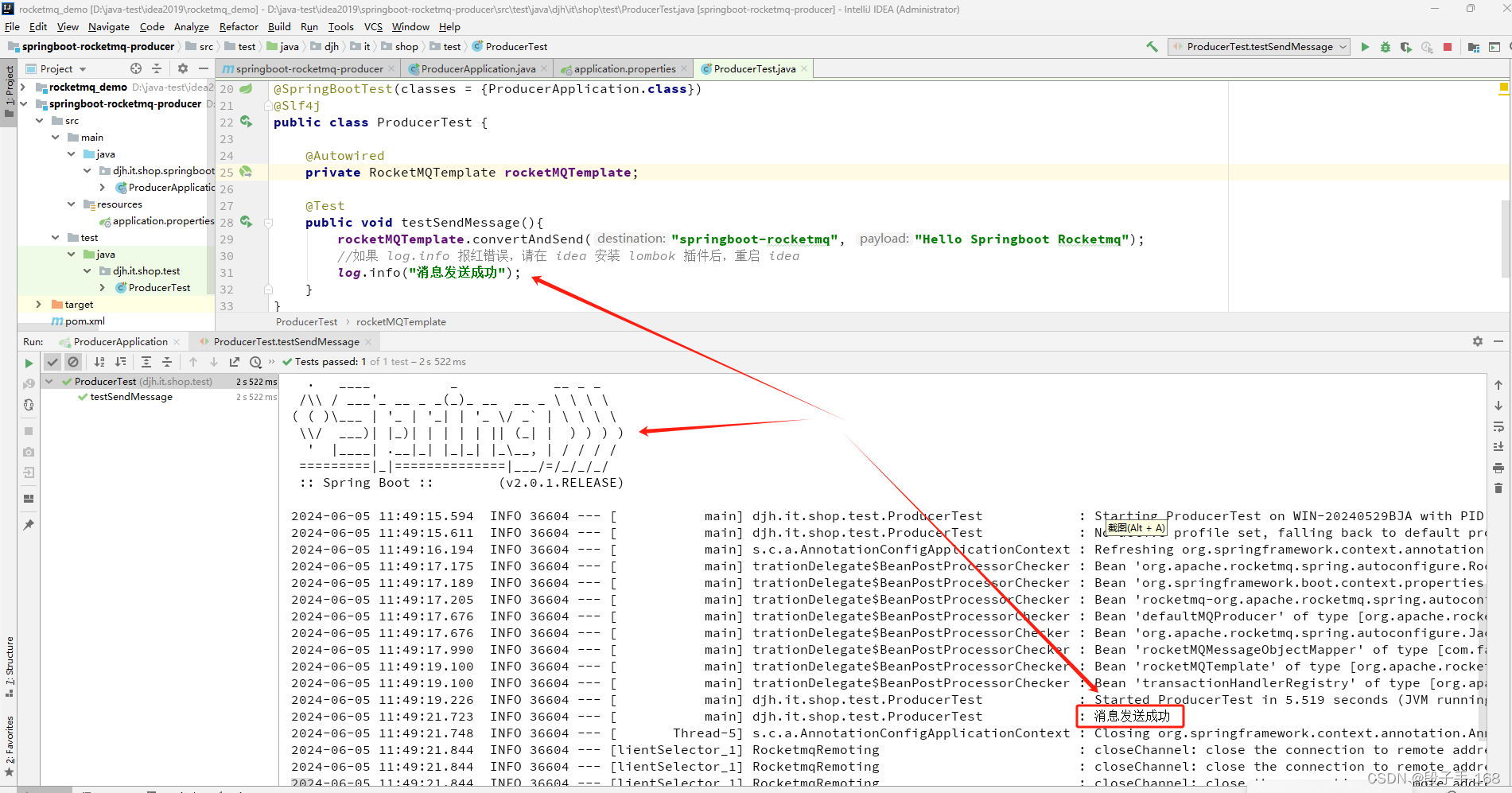Start debugging with the green bug icon
1512x793 pixels.
[1386, 47]
